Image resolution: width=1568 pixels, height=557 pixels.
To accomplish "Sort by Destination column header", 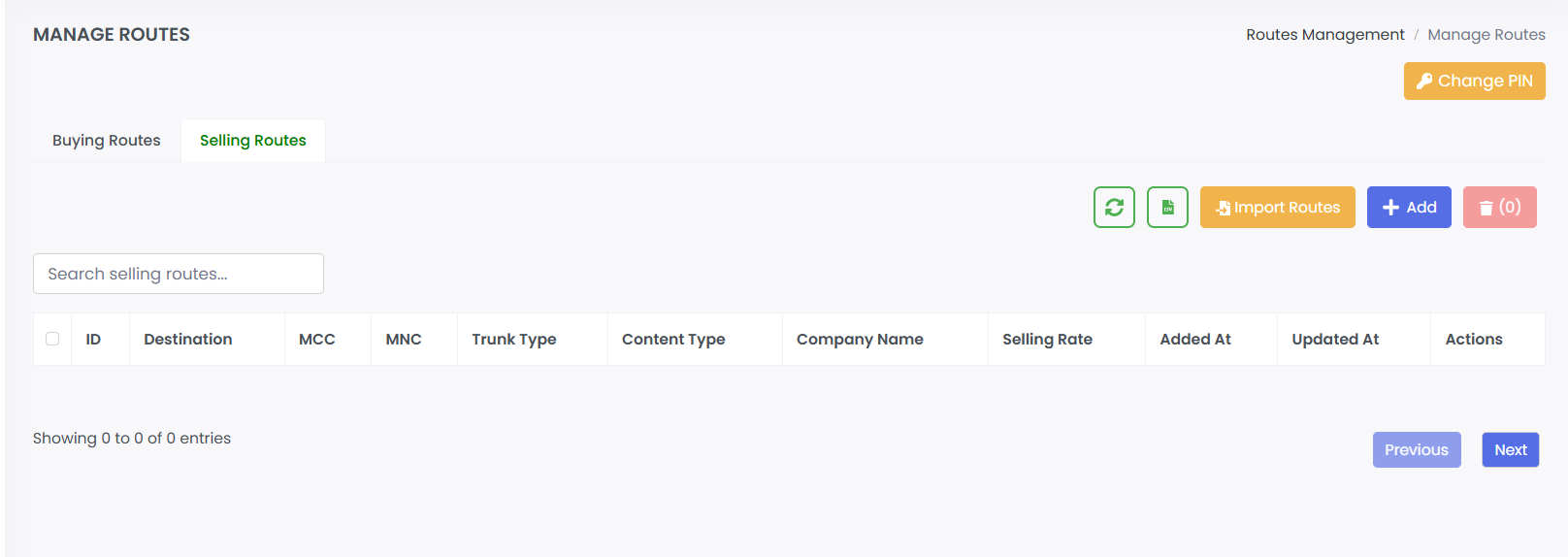I will 188,340.
